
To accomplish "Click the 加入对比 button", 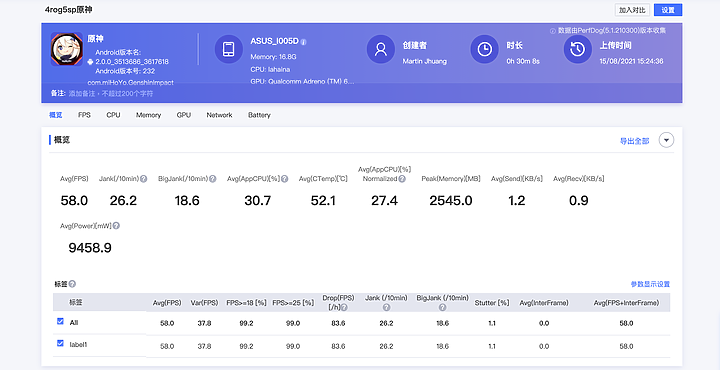I will (632, 10).
